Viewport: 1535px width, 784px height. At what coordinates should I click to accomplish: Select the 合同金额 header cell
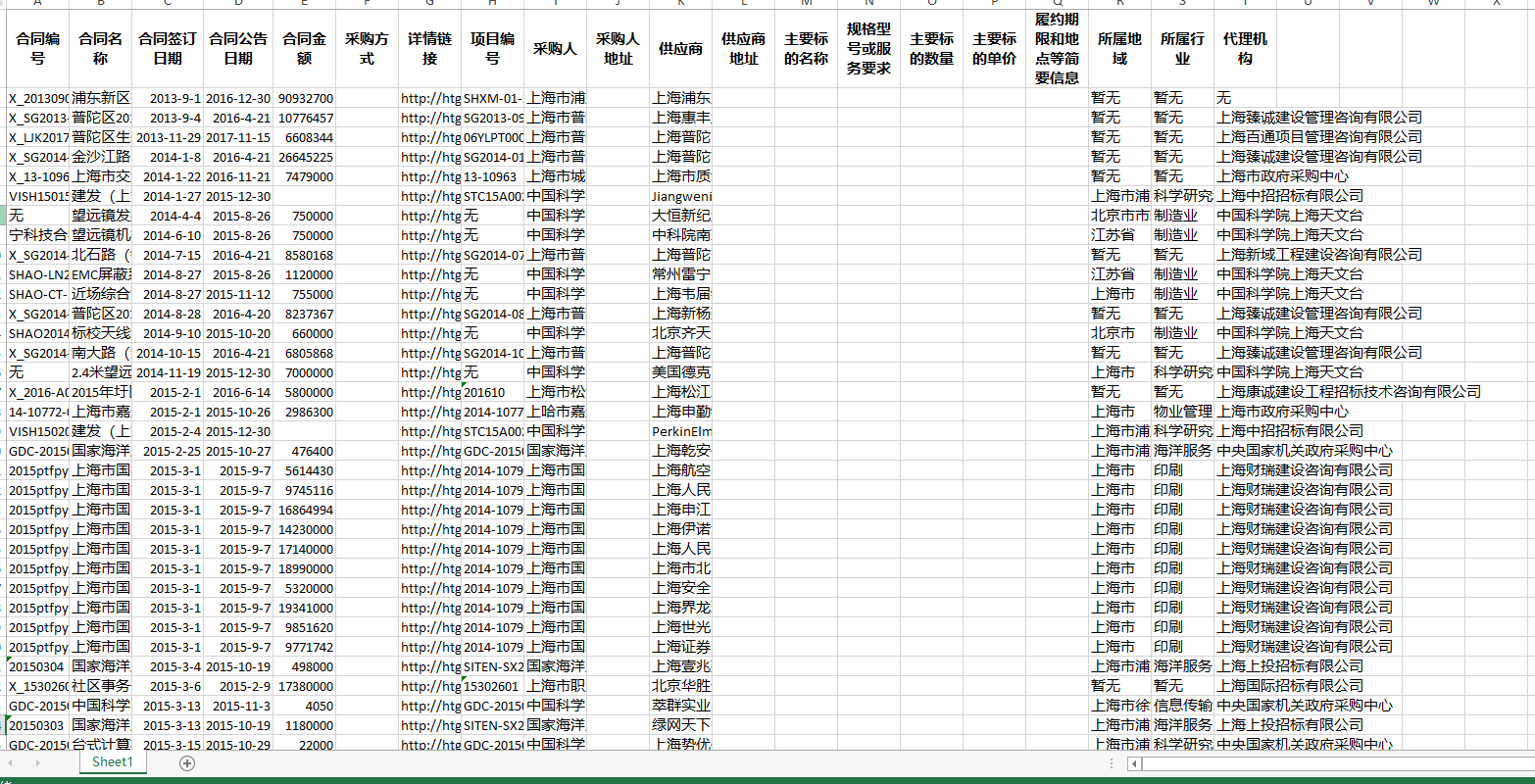305,49
